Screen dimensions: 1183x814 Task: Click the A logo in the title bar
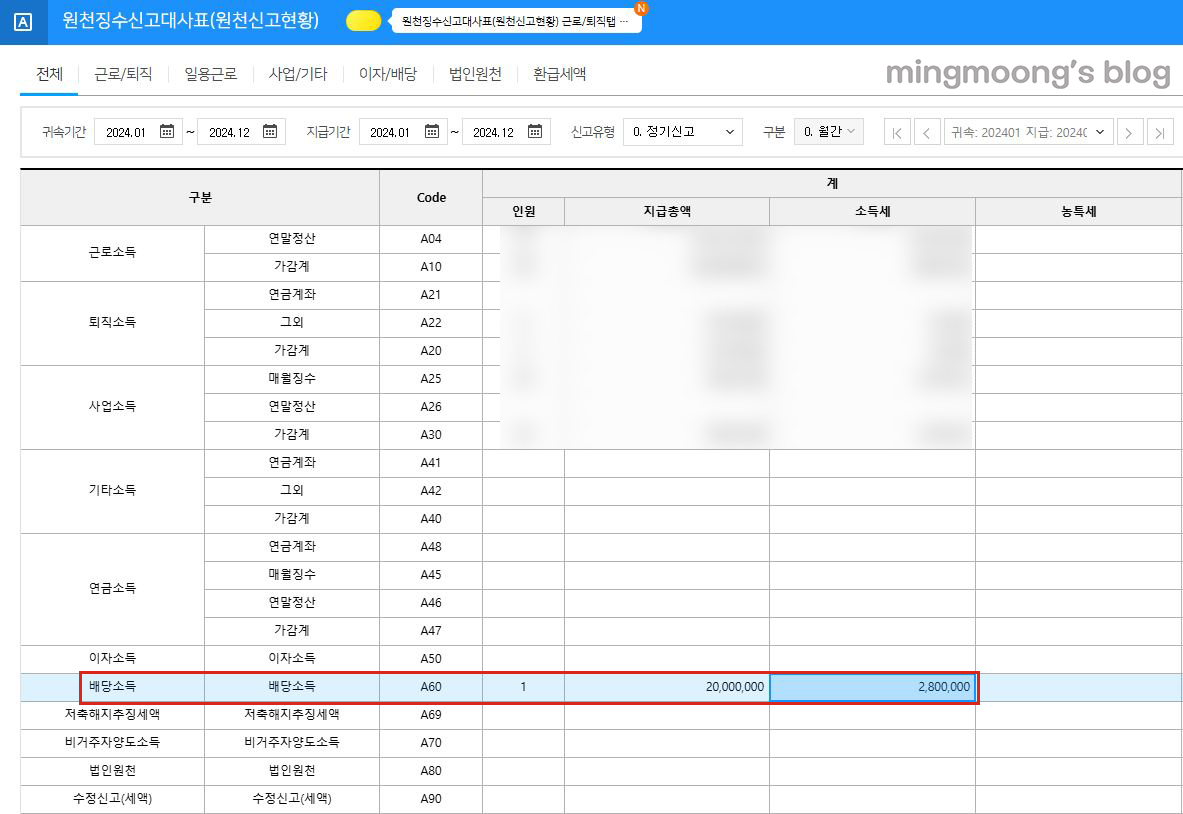tap(22, 22)
